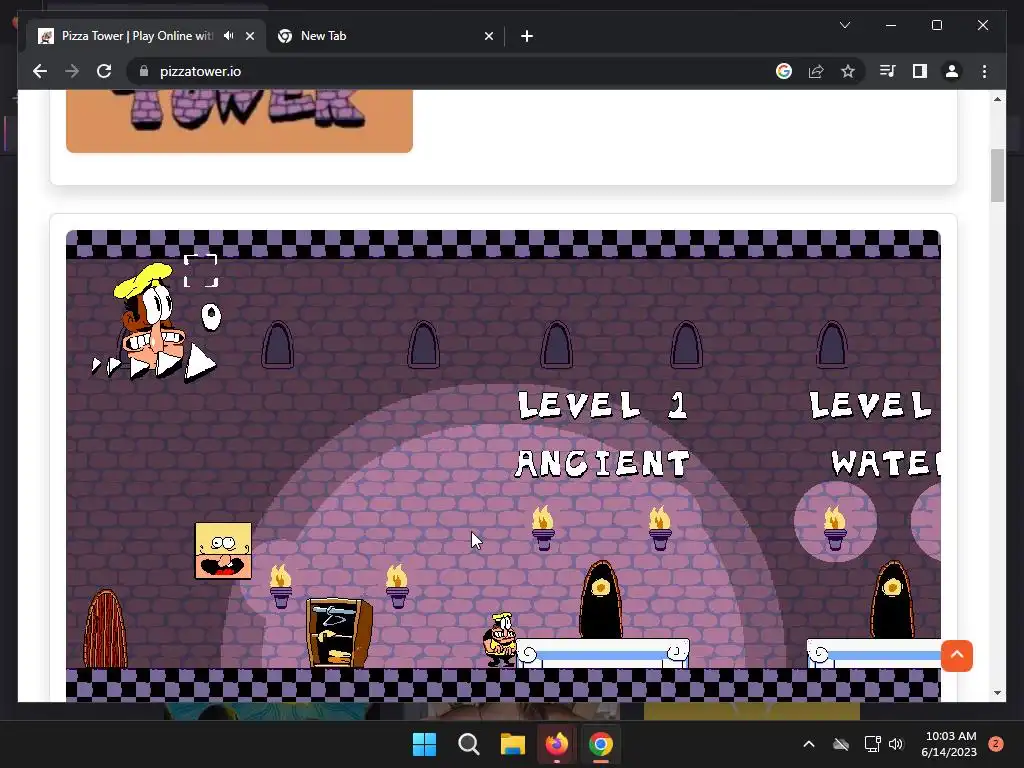The height and width of the screenshot is (768, 1024).
Task: Open the network tray icon
Action: click(x=872, y=744)
